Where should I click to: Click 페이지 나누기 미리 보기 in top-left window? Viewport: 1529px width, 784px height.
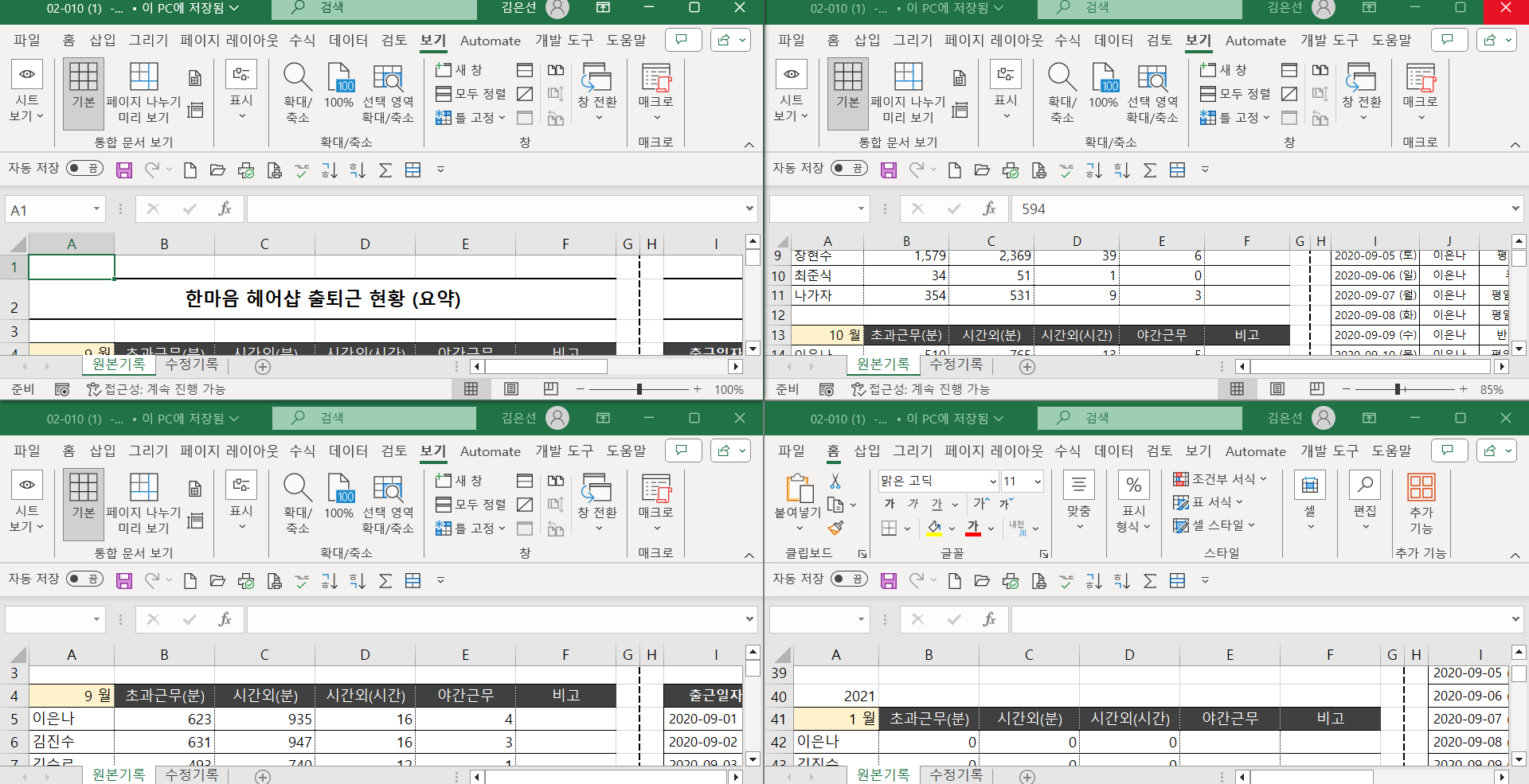pos(143,93)
